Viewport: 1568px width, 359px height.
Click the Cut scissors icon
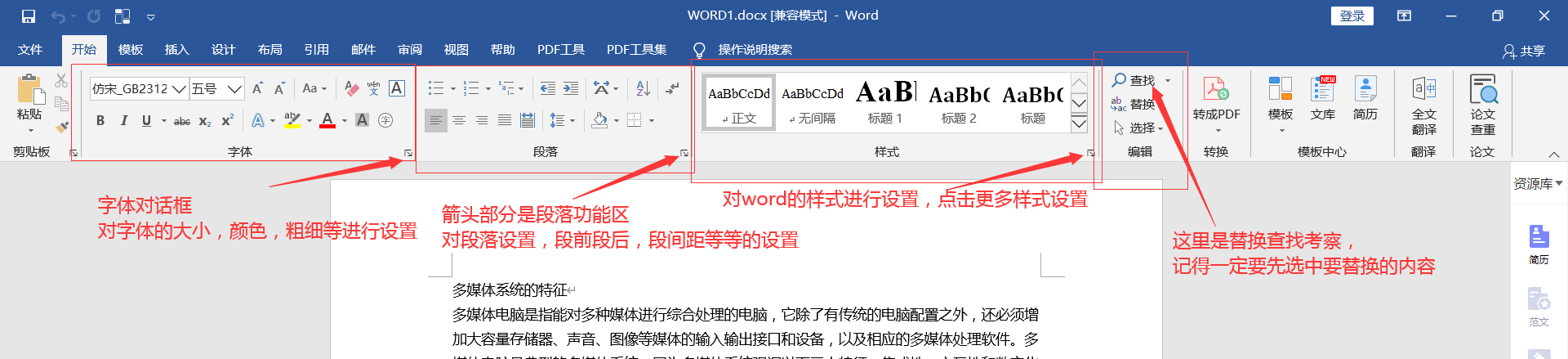tap(61, 81)
